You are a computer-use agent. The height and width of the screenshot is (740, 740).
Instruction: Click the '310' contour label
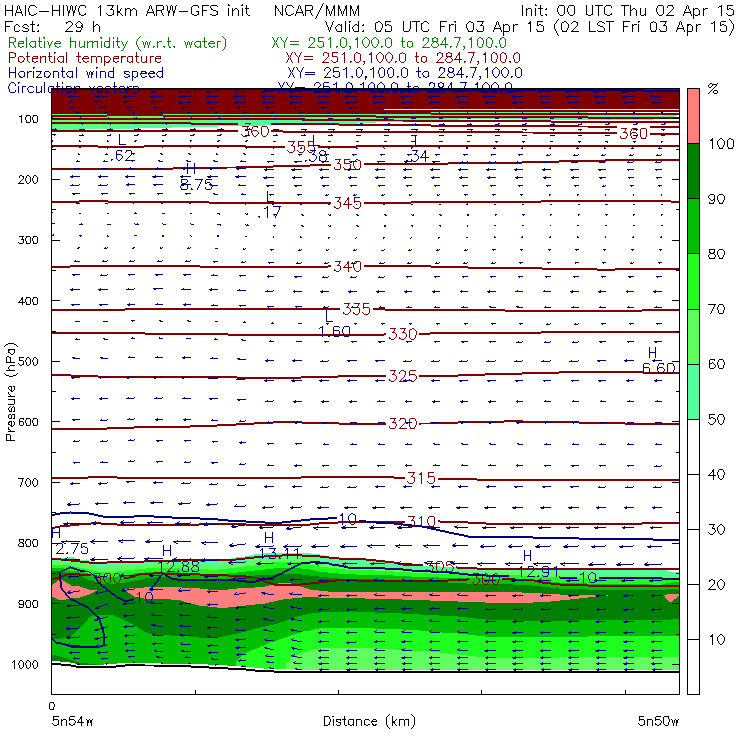point(421,522)
